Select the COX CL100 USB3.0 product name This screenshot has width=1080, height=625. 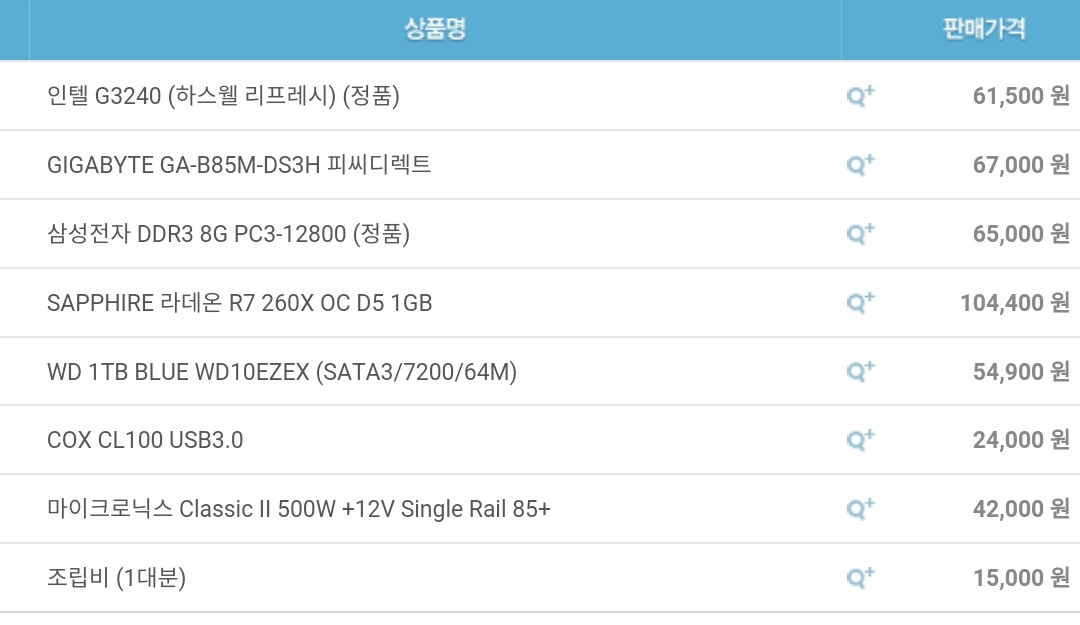[x=145, y=440]
